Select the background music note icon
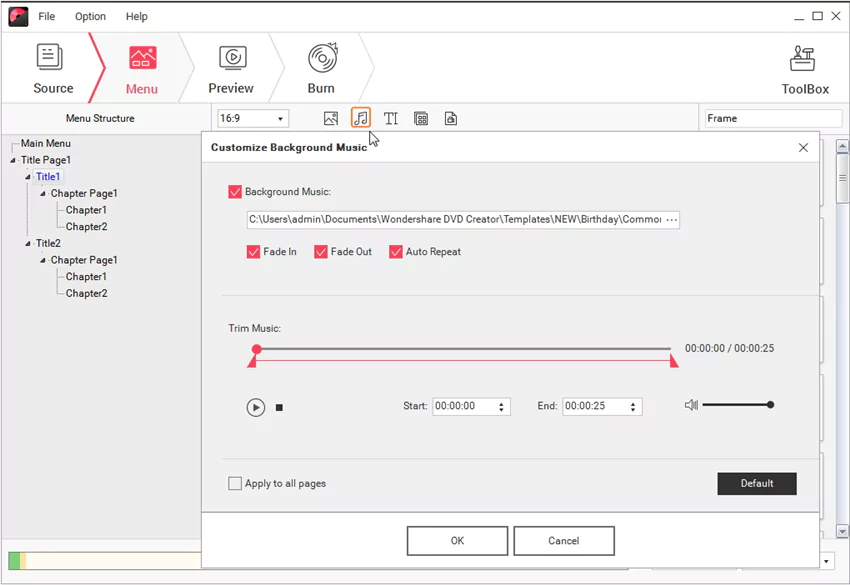 [x=361, y=118]
